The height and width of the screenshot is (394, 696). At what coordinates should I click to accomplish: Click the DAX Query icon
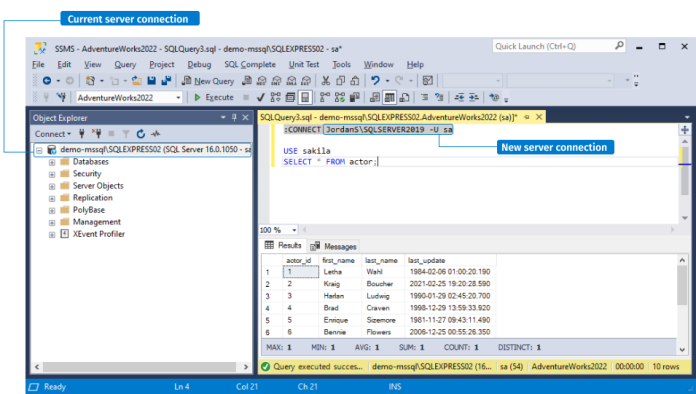click(x=306, y=81)
